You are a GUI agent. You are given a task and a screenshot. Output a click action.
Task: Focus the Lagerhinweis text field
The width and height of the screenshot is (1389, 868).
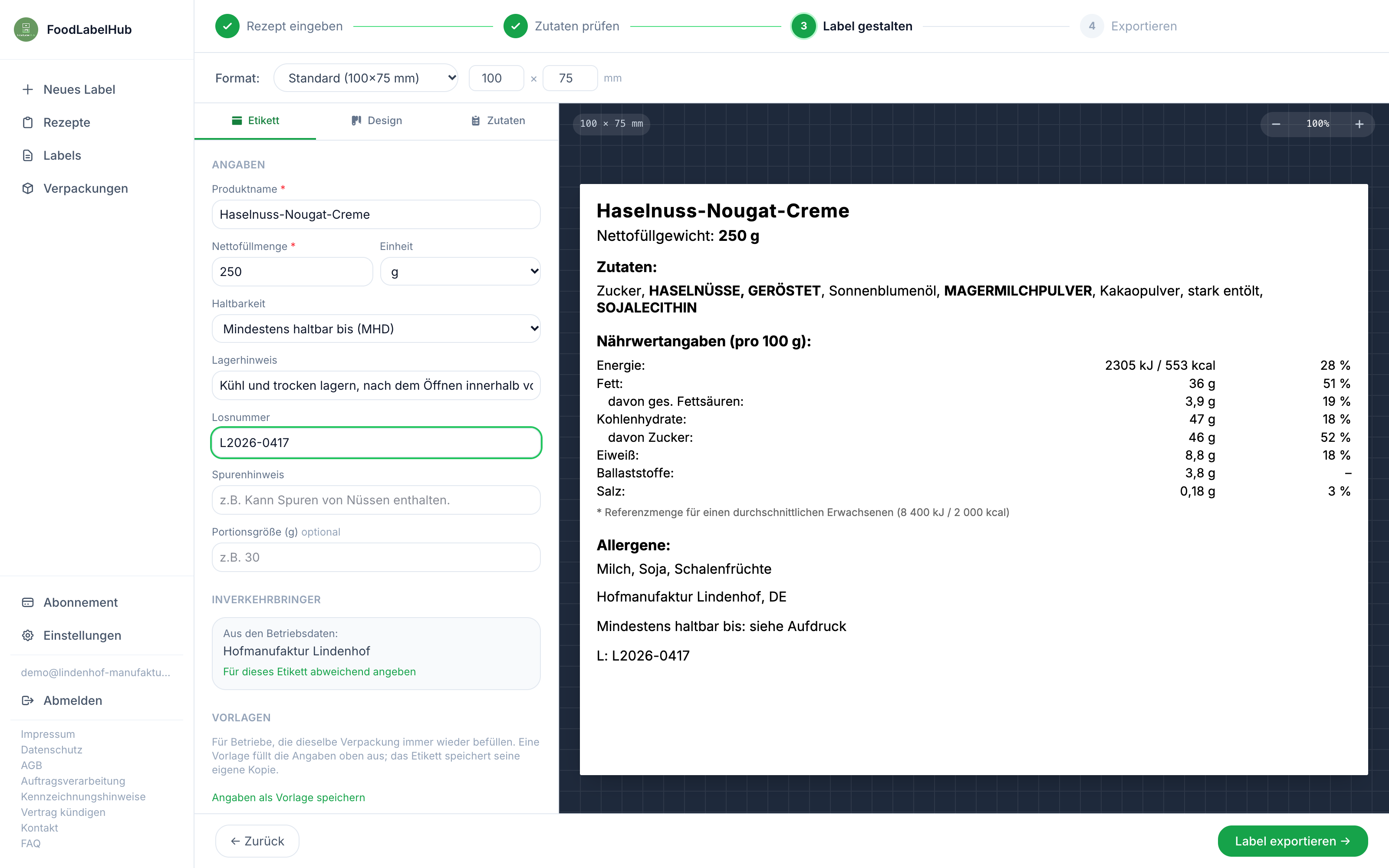(x=376, y=386)
